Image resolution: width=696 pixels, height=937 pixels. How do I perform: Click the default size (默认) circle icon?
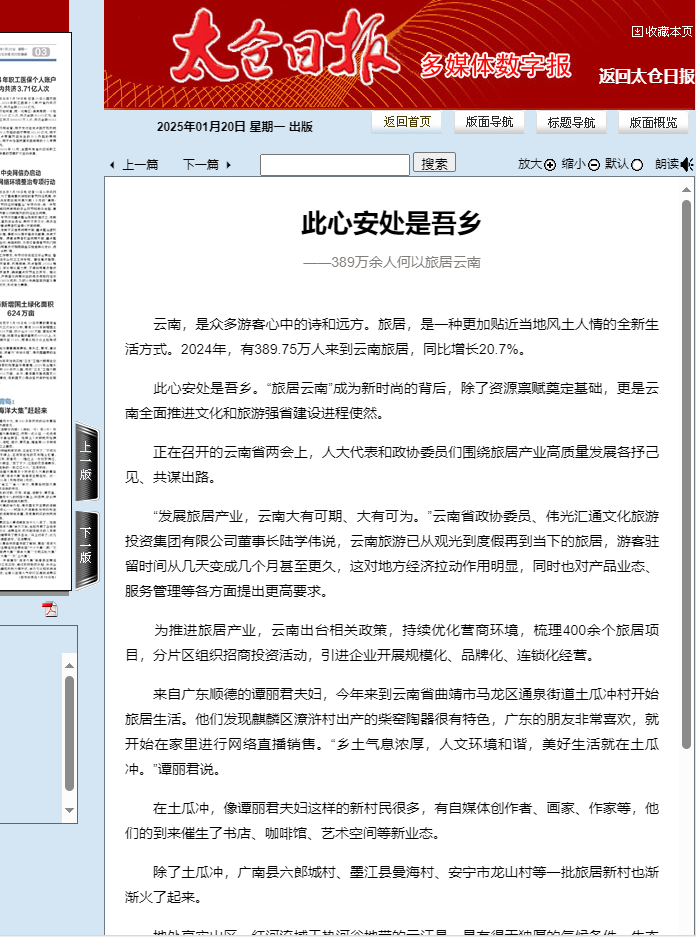[x=637, y=165]
